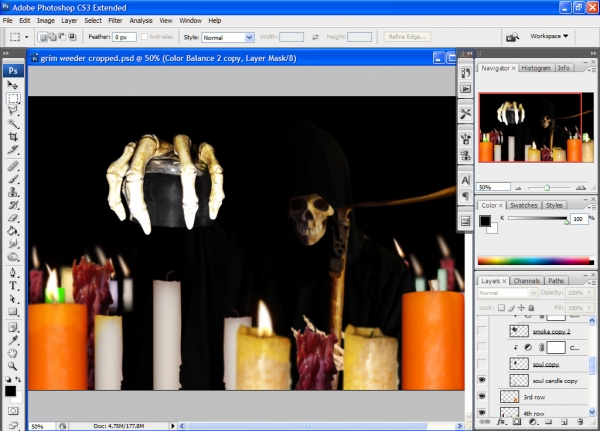Create a new group folder button

[x=548, y=422]
